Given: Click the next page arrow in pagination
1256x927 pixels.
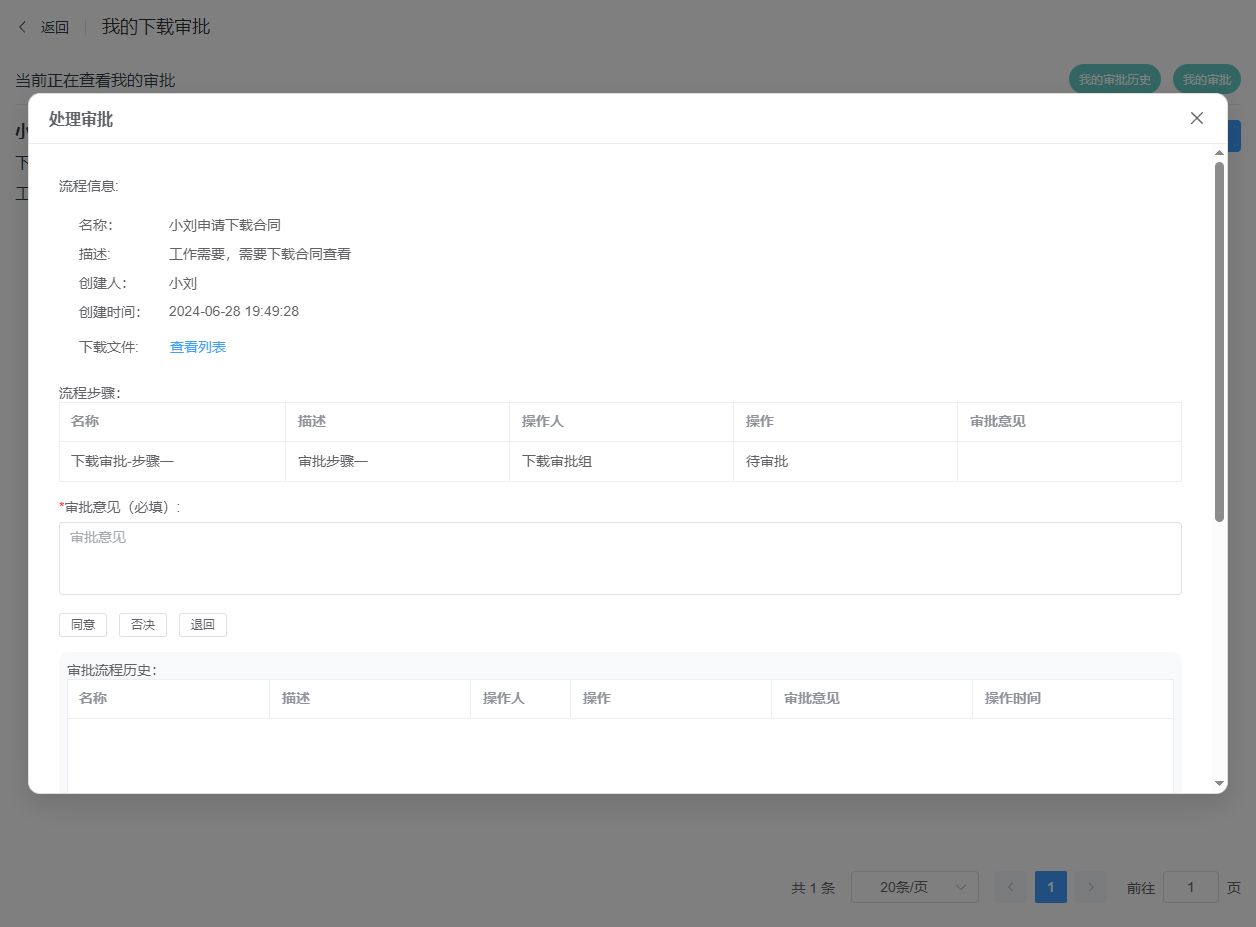Looking at the screenshot, I should [1091, 887].
